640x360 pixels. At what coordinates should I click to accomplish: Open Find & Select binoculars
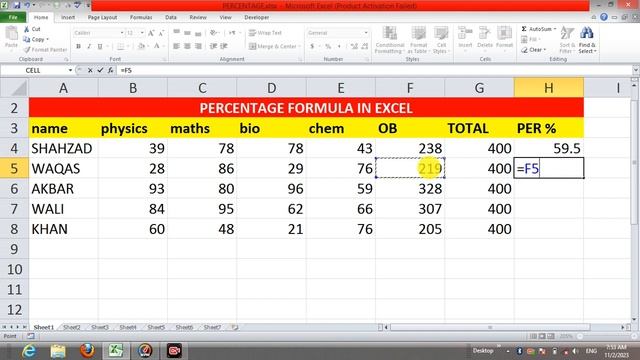tap(587, 40)
